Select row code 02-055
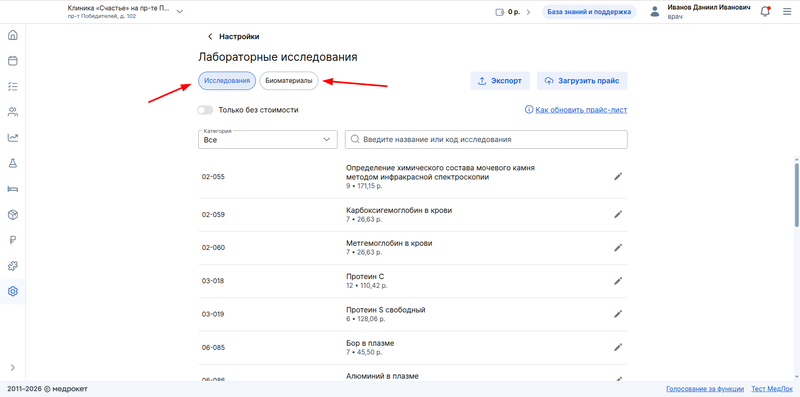This screenshot has height=397, width=800. (213, 177)
